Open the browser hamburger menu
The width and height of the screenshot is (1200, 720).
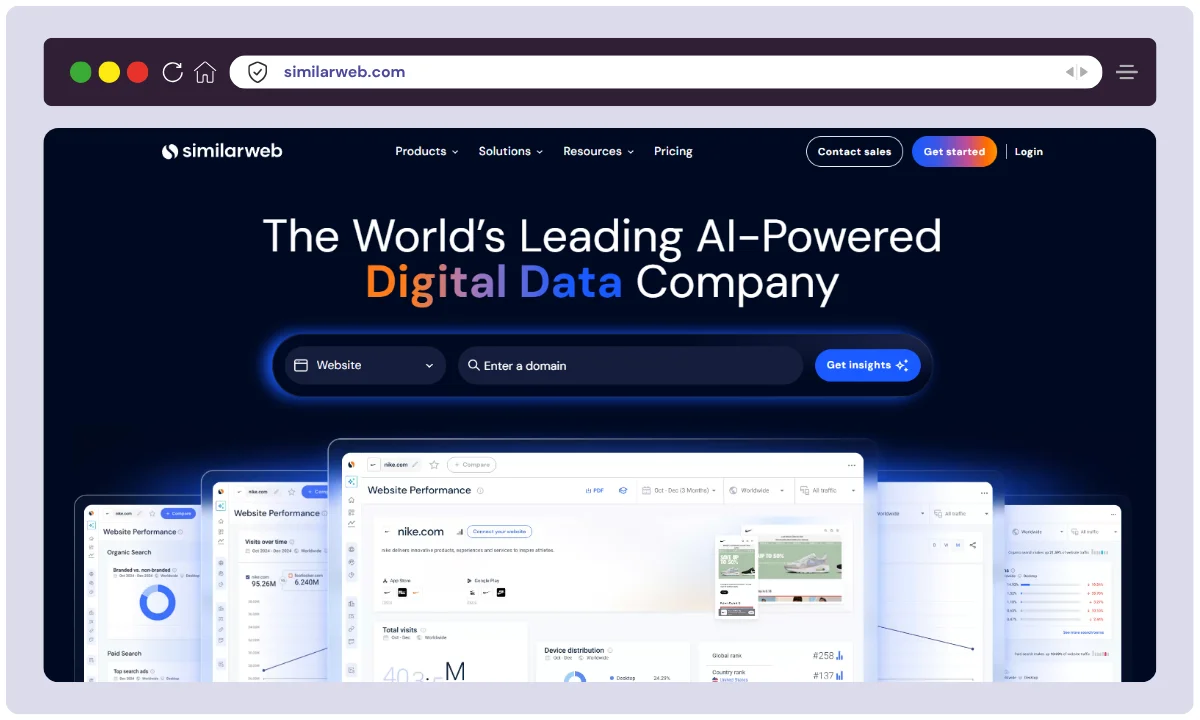[1128, 72]
